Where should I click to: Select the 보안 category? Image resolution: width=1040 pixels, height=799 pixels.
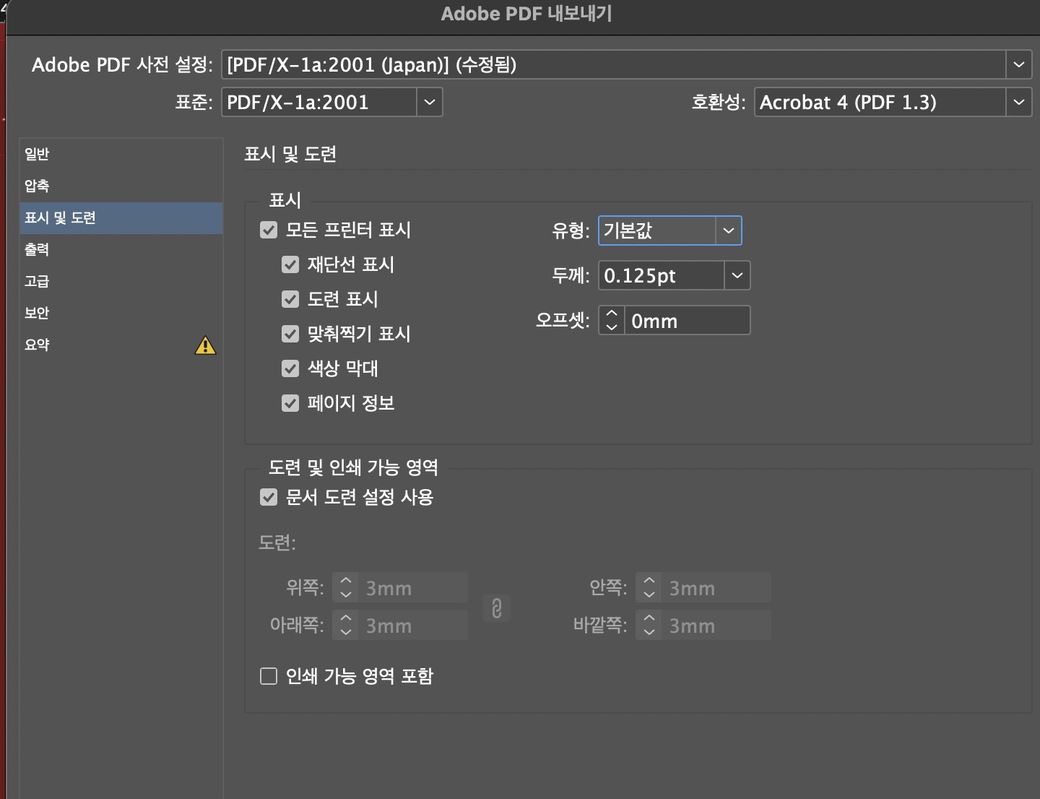[x=121, y=313]
